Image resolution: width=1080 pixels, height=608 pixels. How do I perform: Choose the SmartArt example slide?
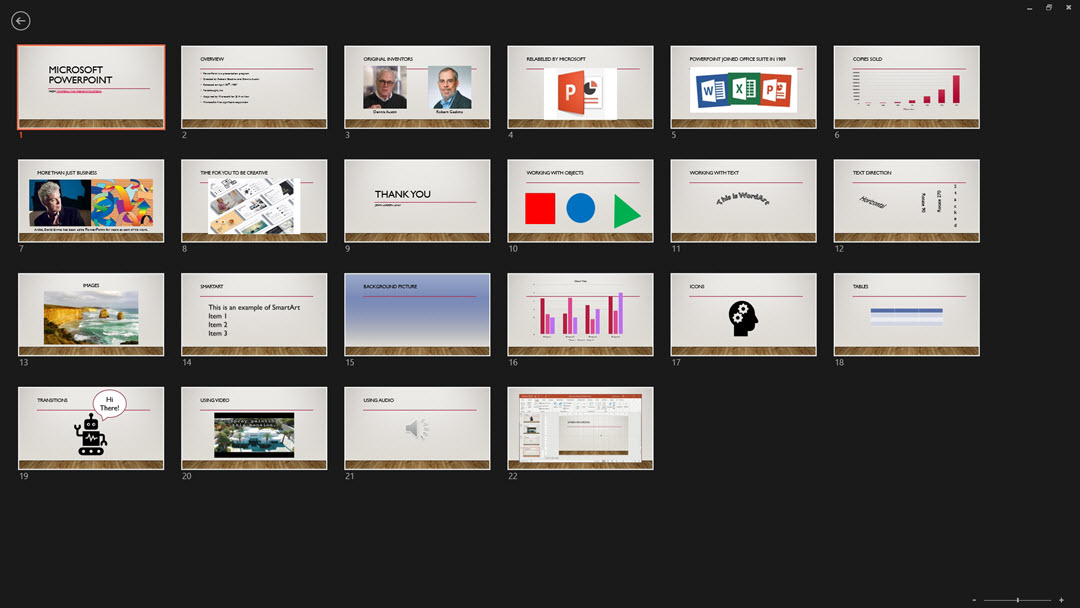tap(254, 315)
